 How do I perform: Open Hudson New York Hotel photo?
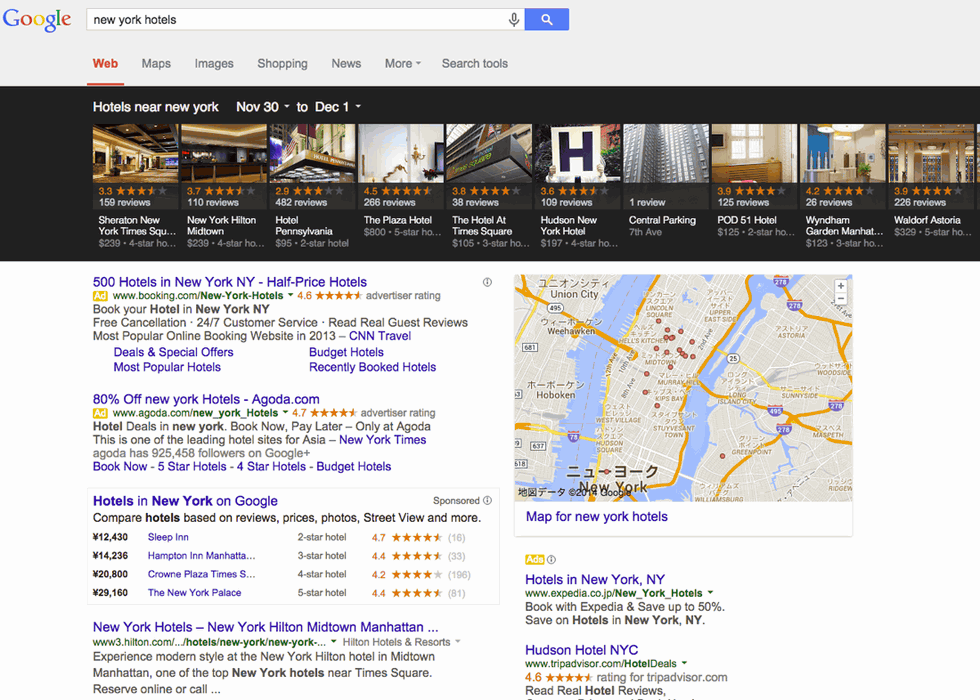coord(577,153)
